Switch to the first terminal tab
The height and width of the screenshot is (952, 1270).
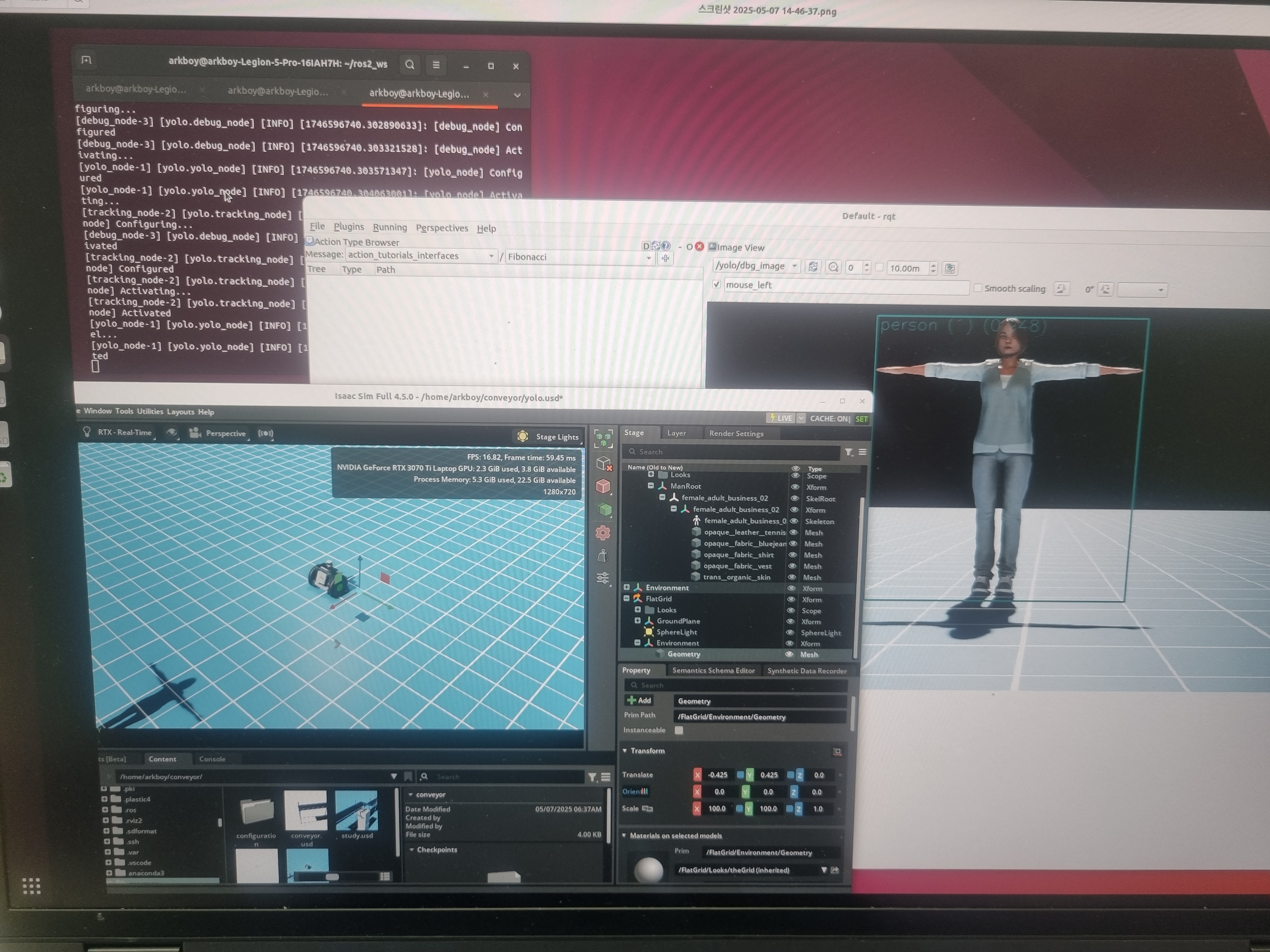[x=136, y=89]
